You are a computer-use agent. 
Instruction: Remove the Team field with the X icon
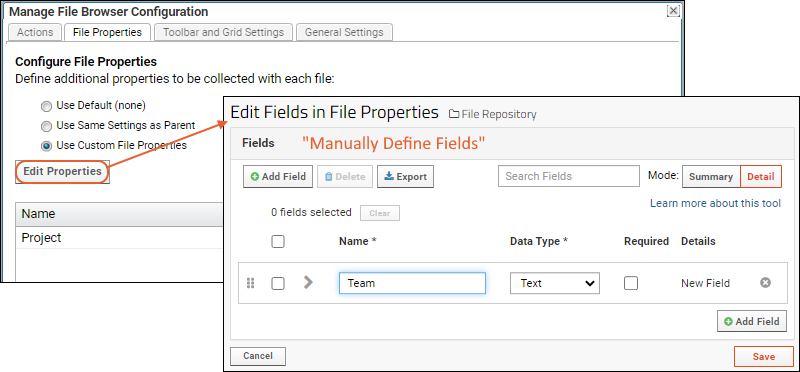click(765, 283)
